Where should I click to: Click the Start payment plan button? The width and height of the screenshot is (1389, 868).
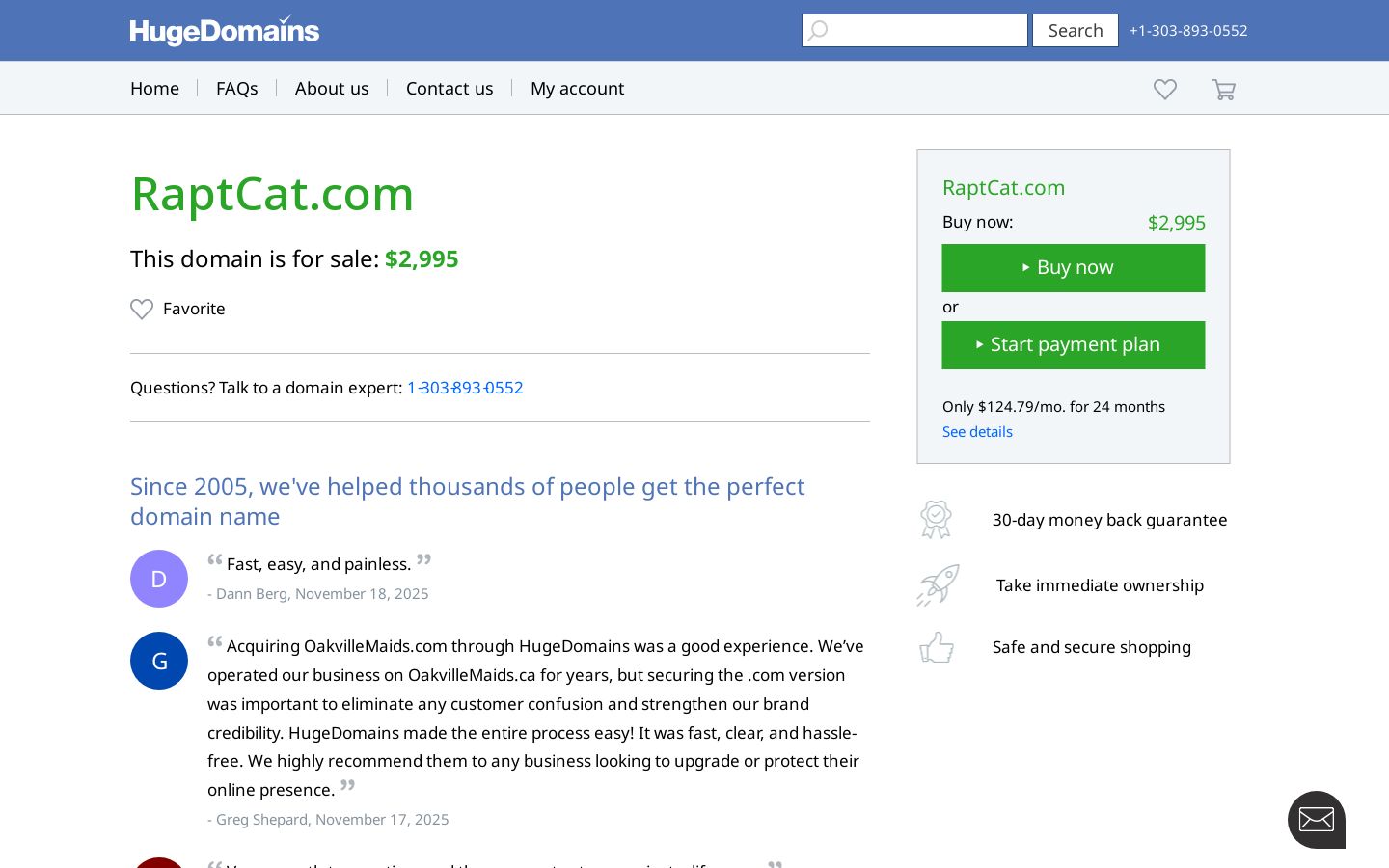click(x=1074, y=345)
